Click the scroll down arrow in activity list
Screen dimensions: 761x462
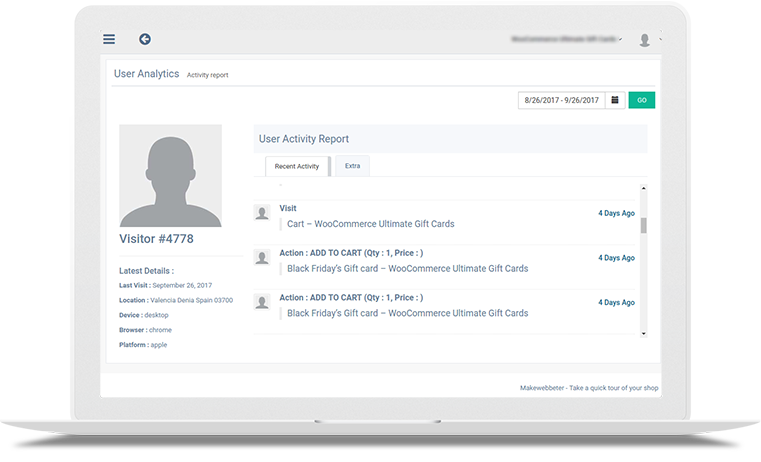coord(643,333)
